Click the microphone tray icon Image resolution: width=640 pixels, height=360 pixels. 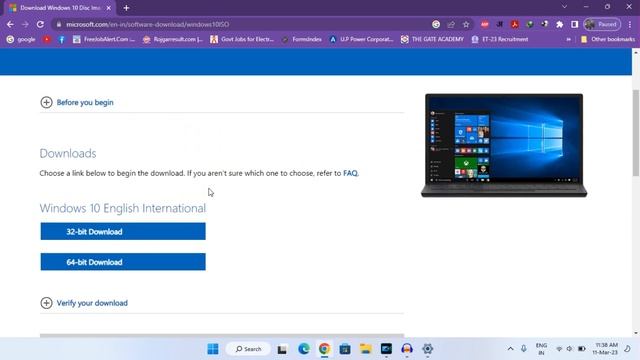pos(524,349)
